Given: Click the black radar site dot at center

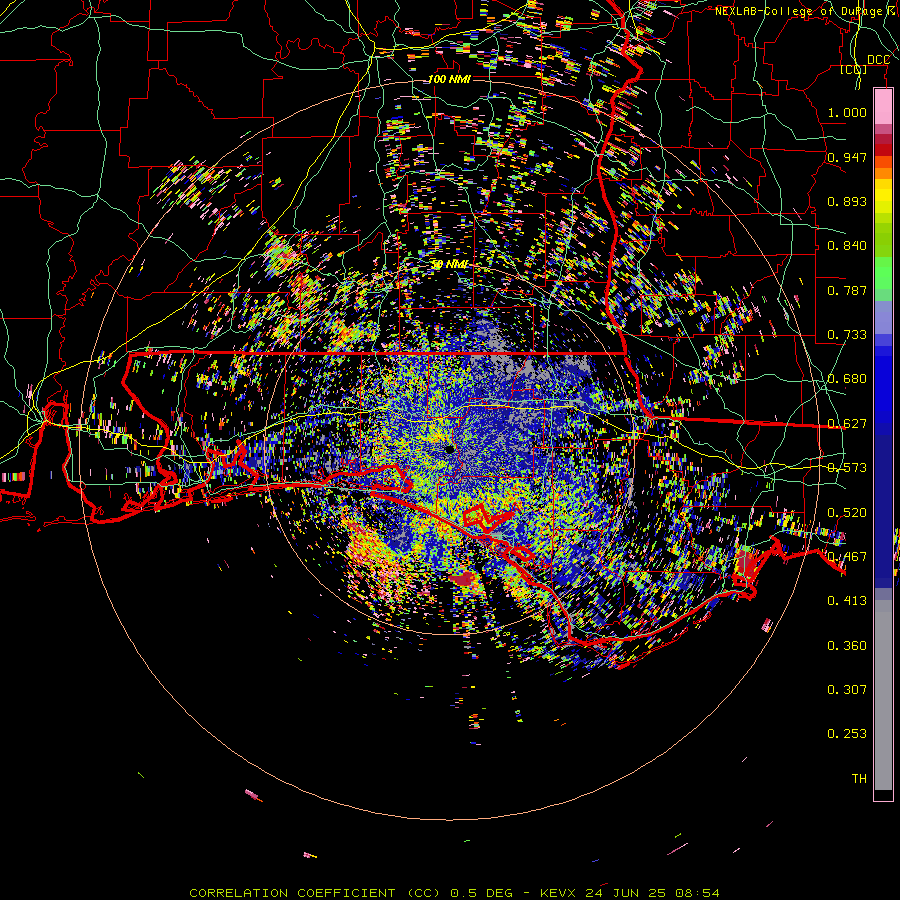Looking at the screenshot, I should 449,449.
